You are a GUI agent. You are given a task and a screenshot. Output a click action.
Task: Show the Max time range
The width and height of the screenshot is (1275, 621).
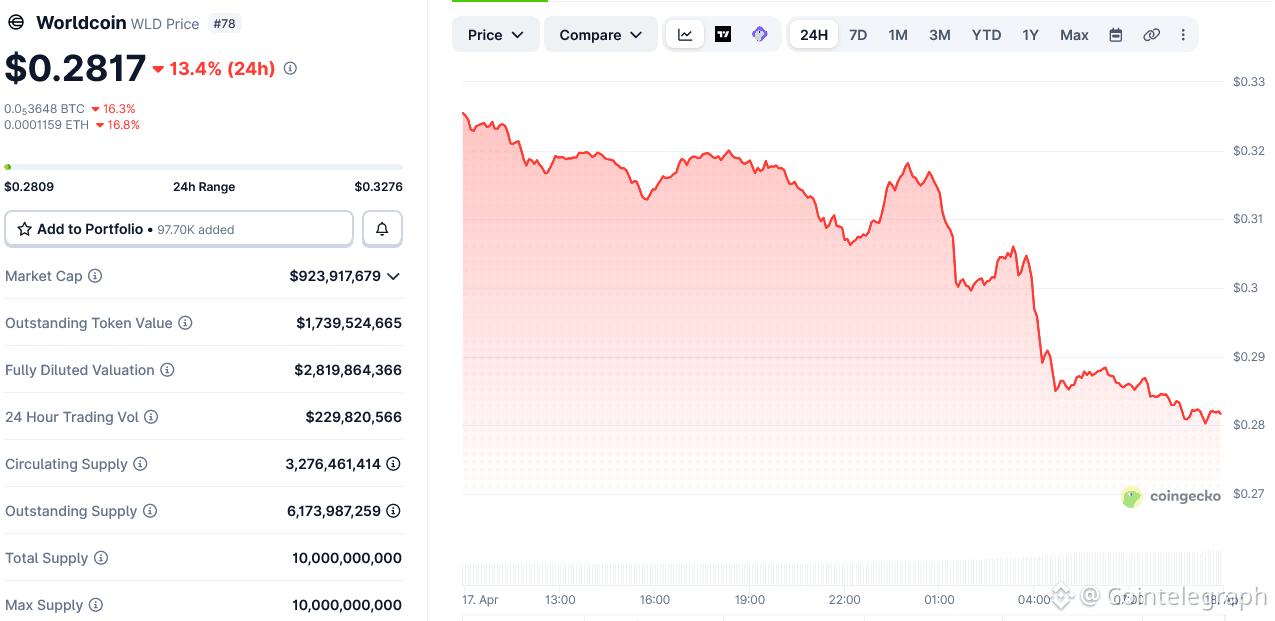point(1074,35)
